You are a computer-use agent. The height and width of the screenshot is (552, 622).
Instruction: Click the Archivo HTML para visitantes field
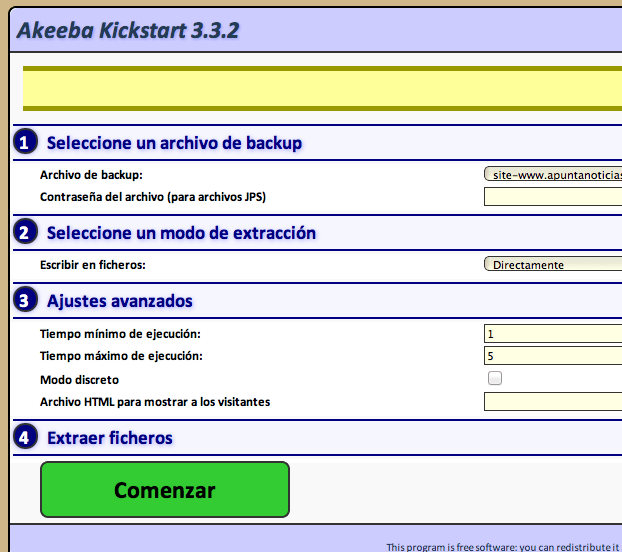tap(553, 401)
